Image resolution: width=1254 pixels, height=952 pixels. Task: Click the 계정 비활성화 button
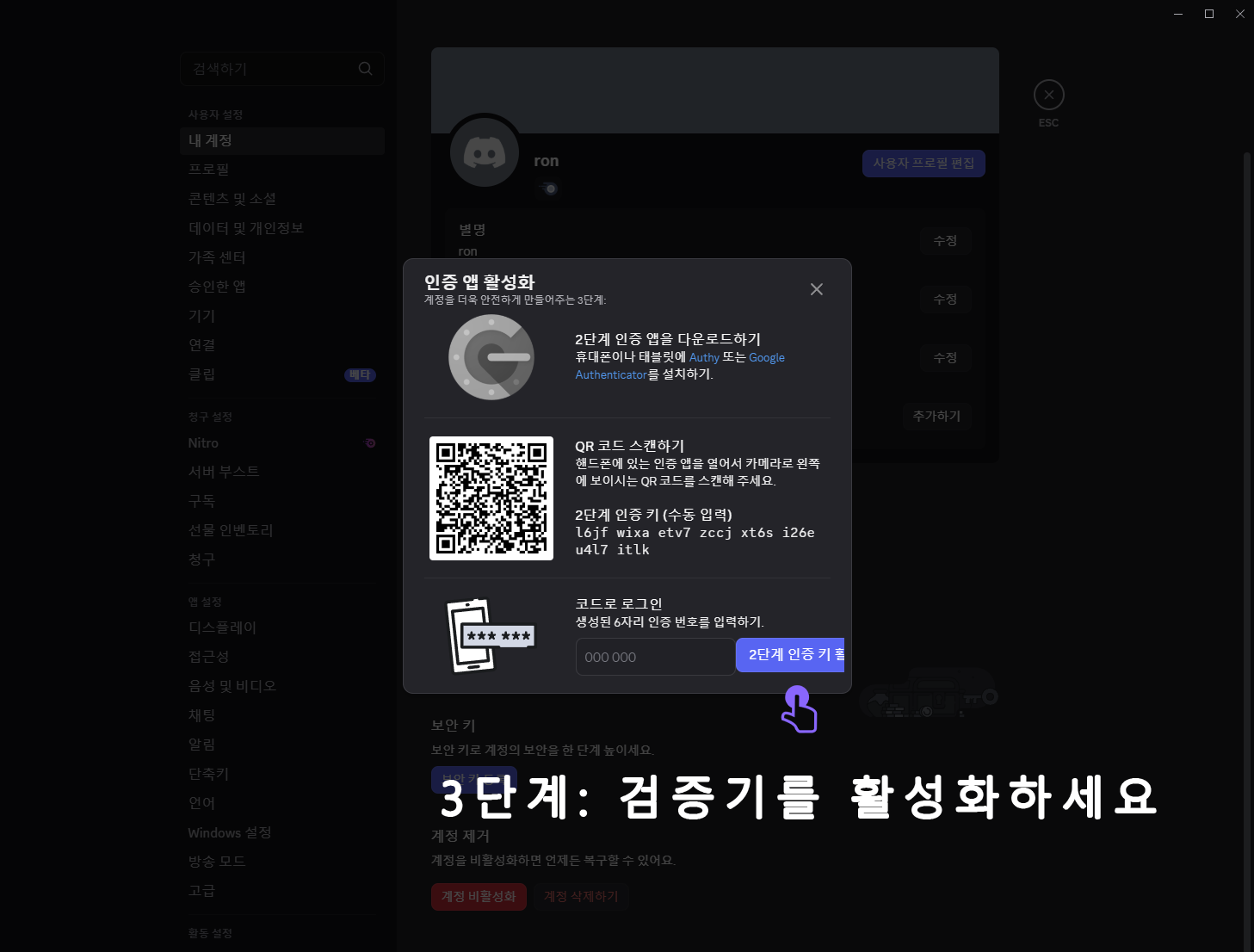pos(479,897)
